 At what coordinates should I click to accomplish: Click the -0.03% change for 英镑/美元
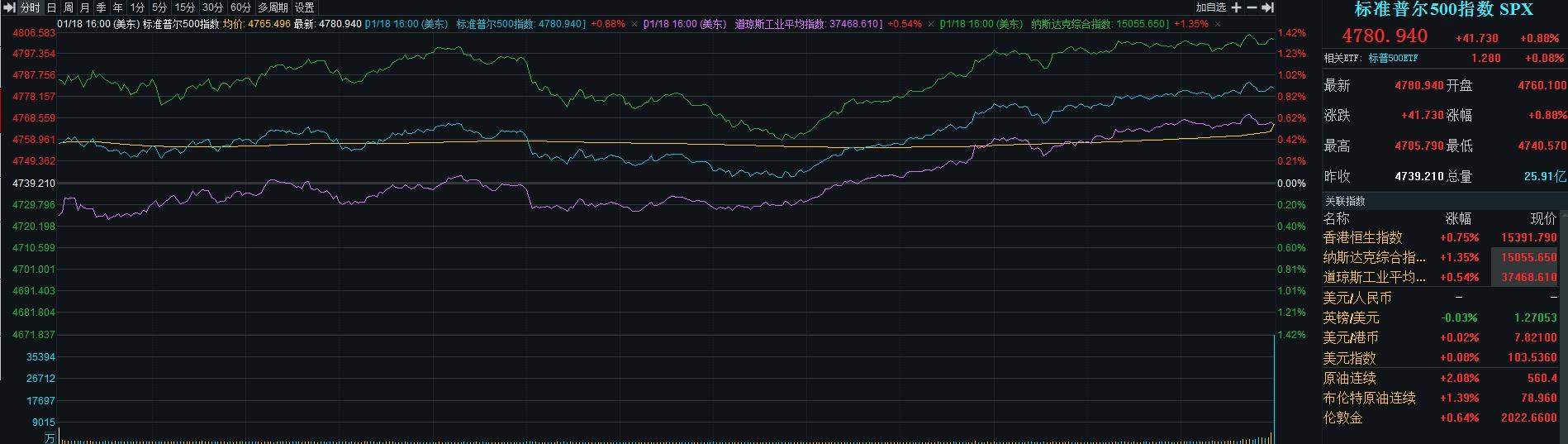tap(1460, 317)
